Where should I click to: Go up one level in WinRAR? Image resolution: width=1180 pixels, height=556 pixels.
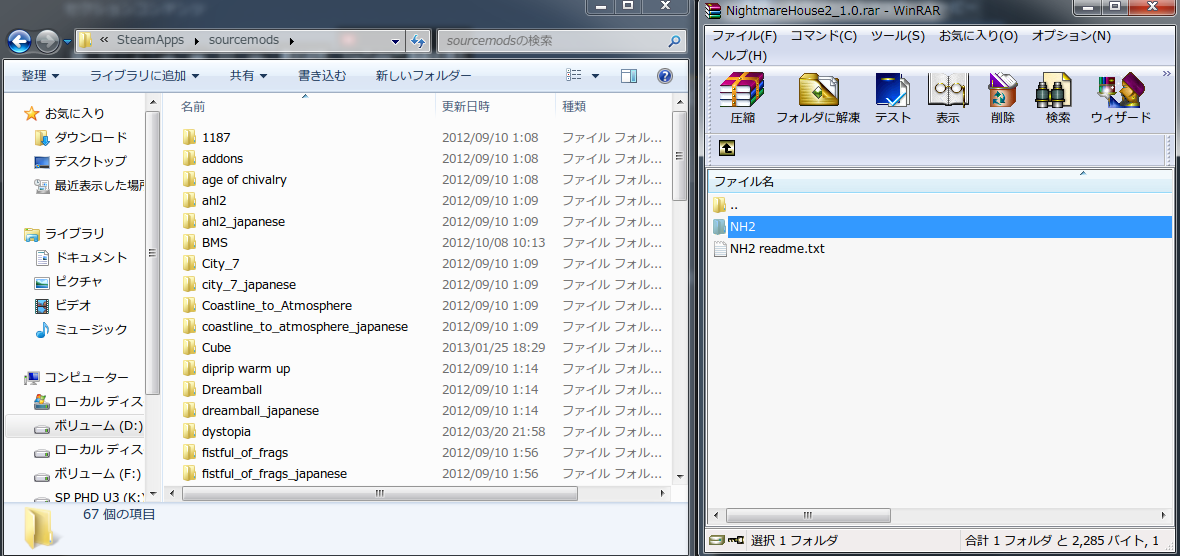coord(727,147)
